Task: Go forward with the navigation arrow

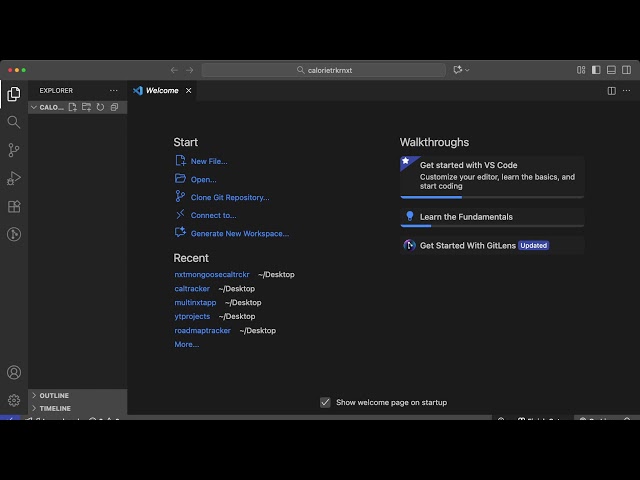Action: coord(189,70)
